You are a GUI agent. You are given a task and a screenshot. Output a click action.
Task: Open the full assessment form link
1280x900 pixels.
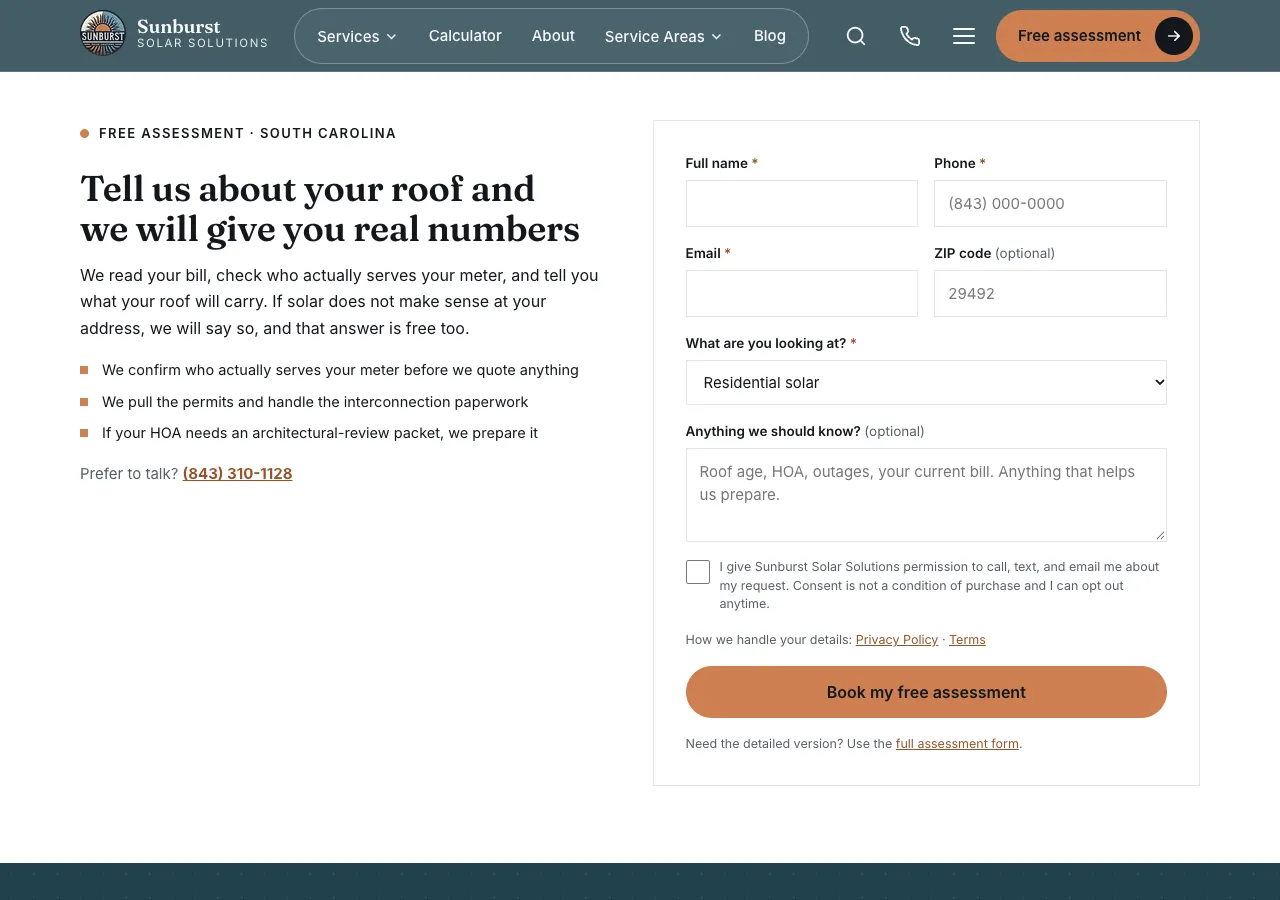(x=957, y=744)
